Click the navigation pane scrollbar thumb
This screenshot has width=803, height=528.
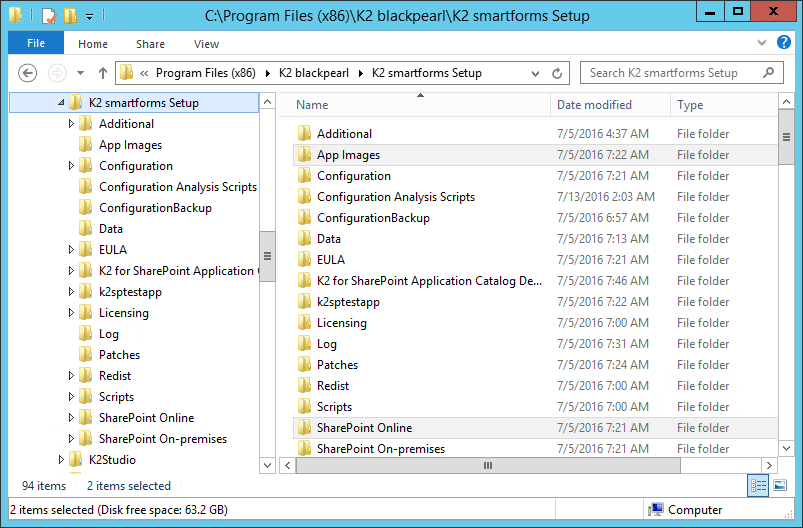coord(267,256)
